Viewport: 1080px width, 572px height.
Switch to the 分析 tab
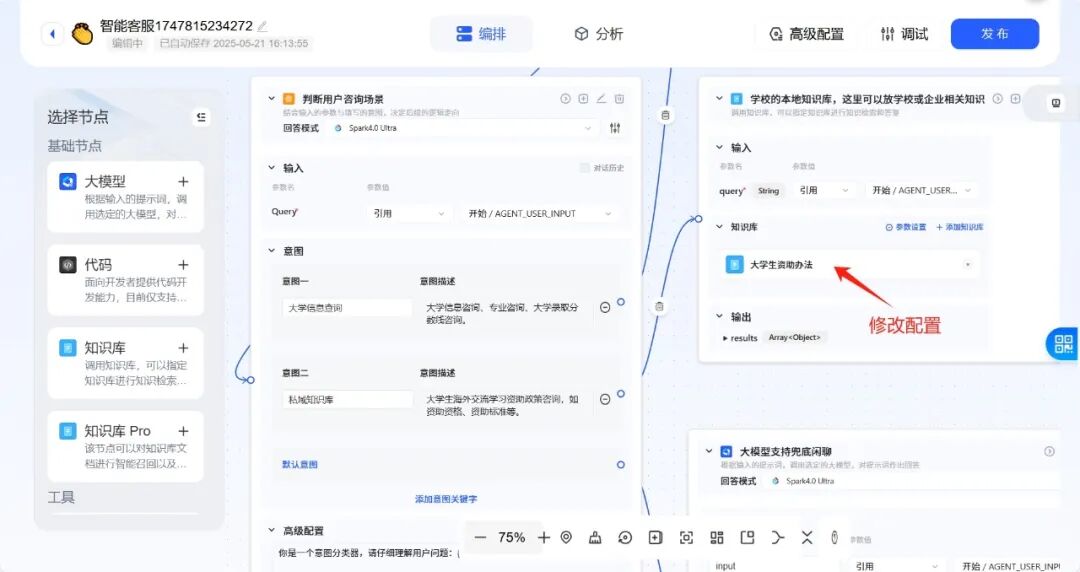pyautogui.click(x=599, y=34)
